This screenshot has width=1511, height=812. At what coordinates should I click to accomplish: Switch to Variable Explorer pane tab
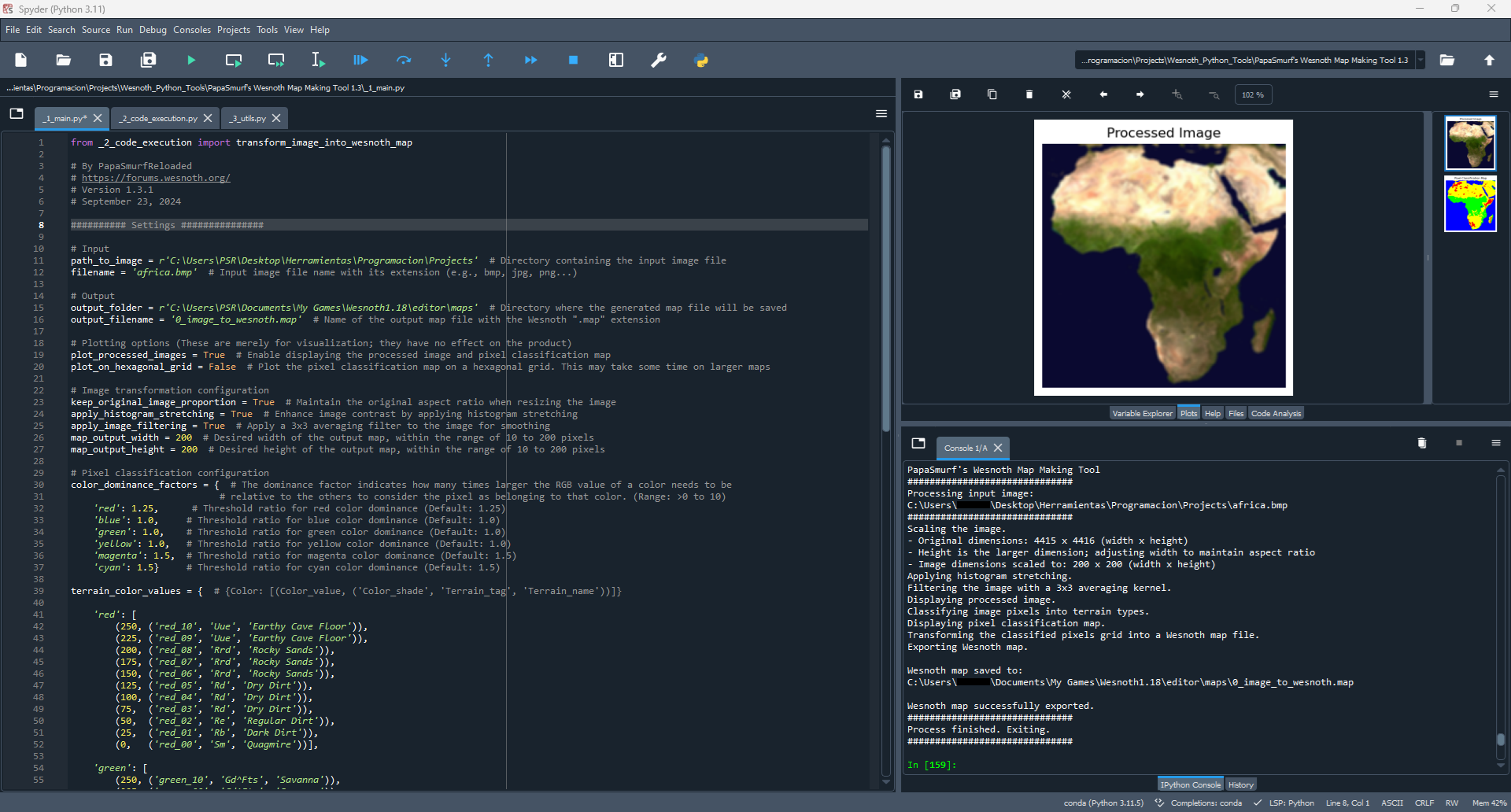click(1142, 413)
